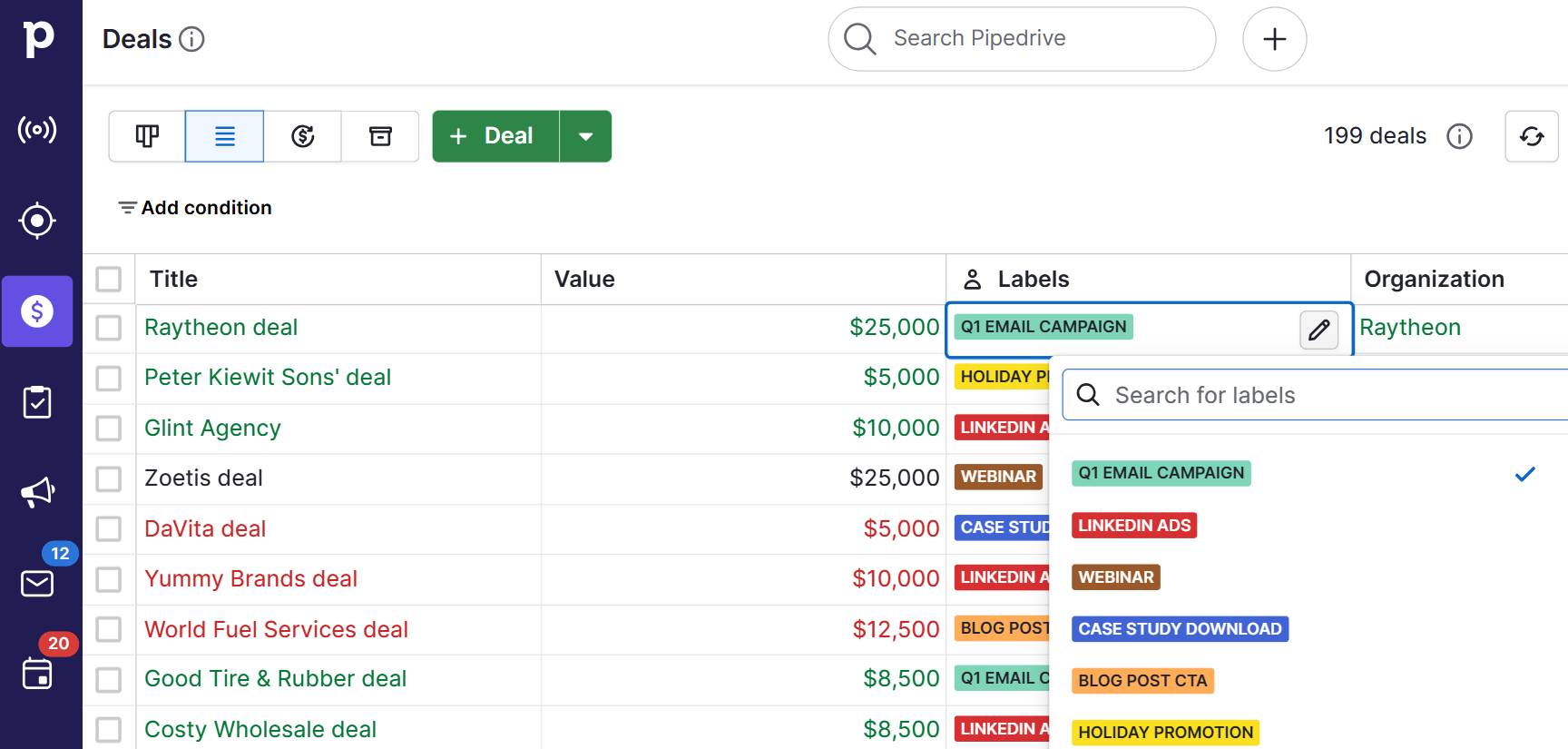Open the Campaigns megaphone icon in sidebar
This screenshot has height=749, width=1568.
click(37, 492)
